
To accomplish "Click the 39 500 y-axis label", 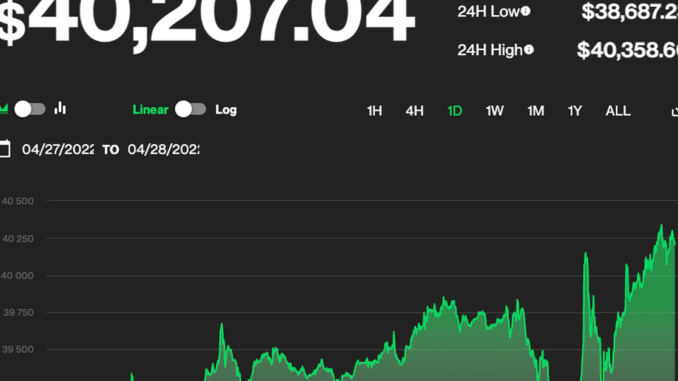I will (17, 349).
